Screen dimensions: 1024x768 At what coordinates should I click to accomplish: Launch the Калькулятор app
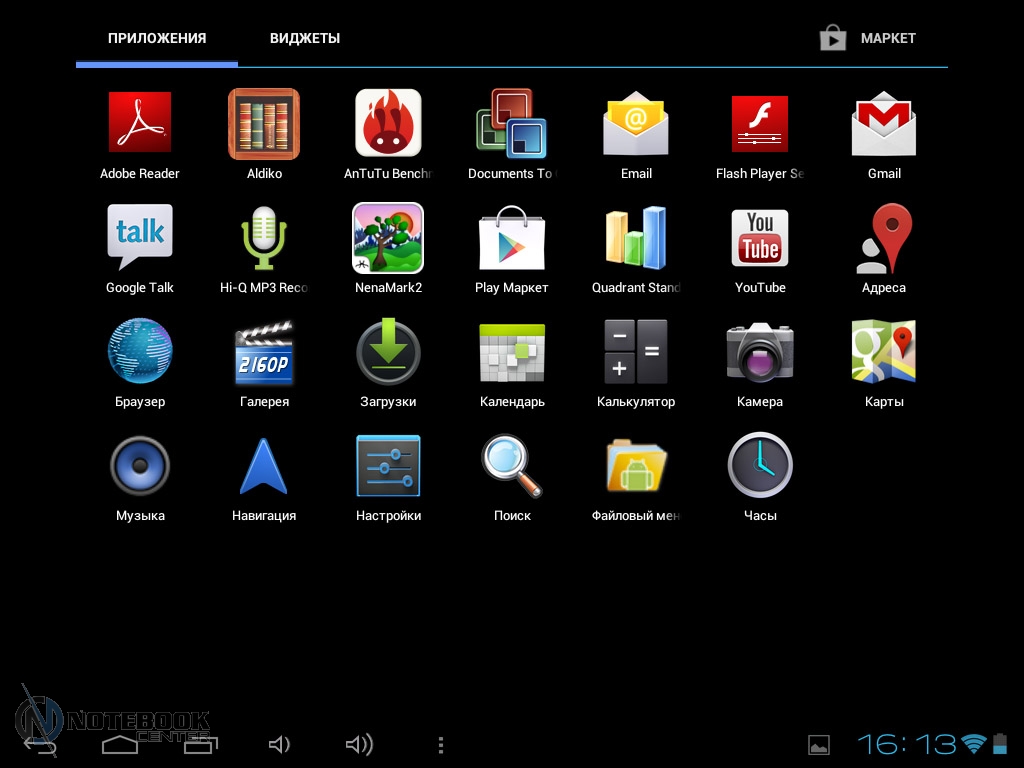pyautogui.click(x=636, y=352)
